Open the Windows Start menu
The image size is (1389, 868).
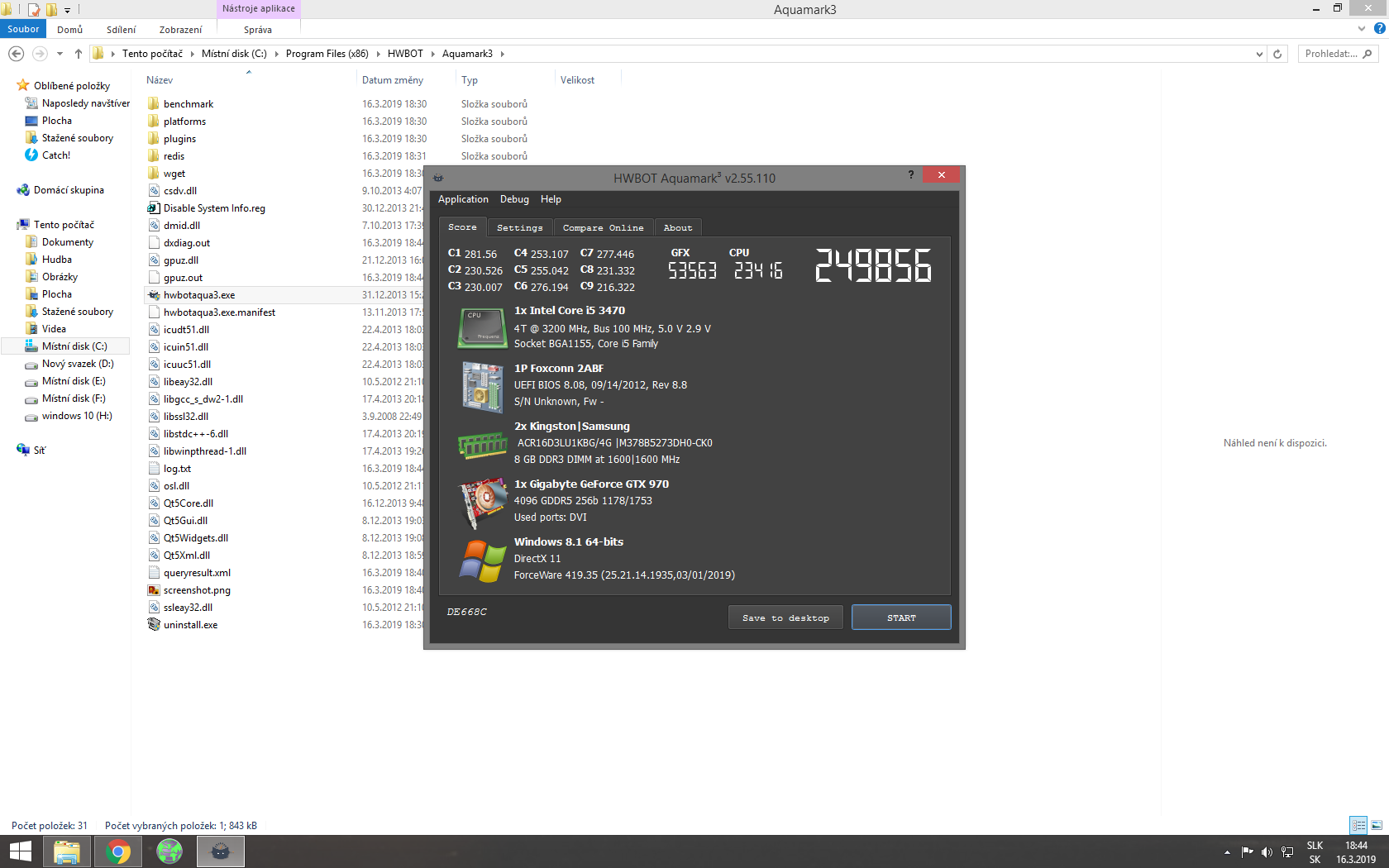point(20,851)
